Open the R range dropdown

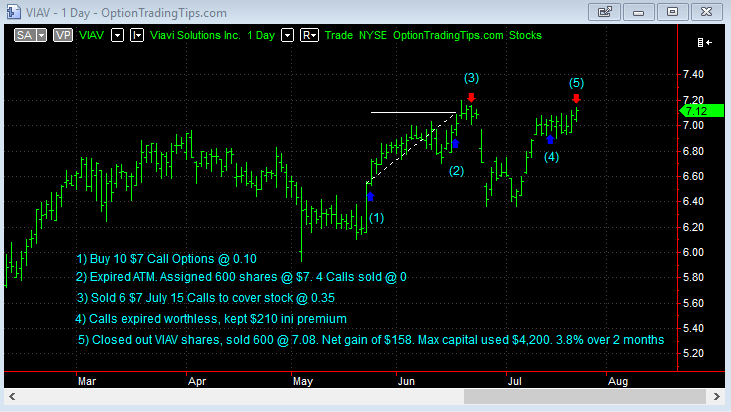coord(309,35)
